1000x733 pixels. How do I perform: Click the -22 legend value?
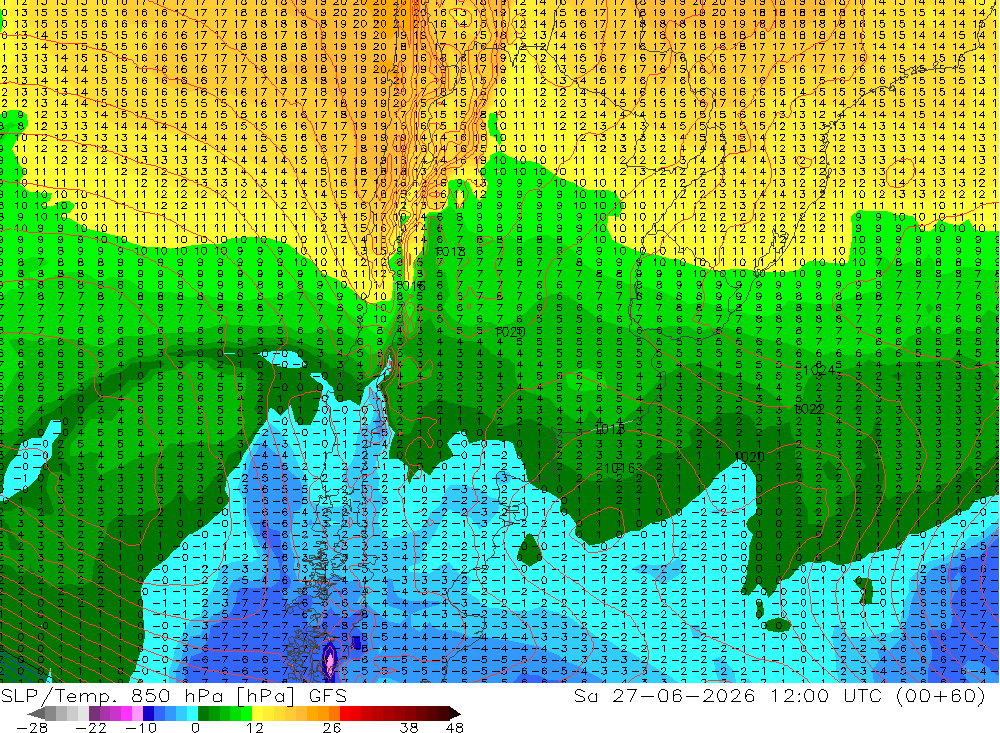point(91,728)
